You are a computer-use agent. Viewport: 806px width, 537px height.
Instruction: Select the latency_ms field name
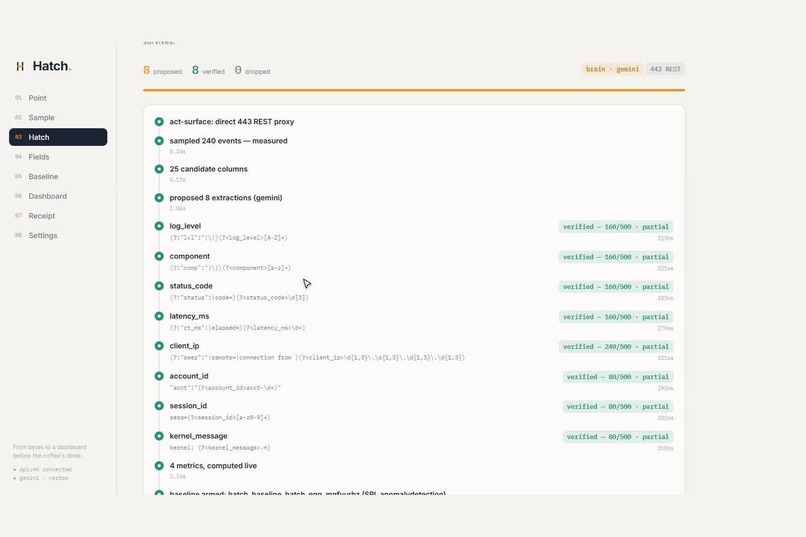click(x=189, y=316)
